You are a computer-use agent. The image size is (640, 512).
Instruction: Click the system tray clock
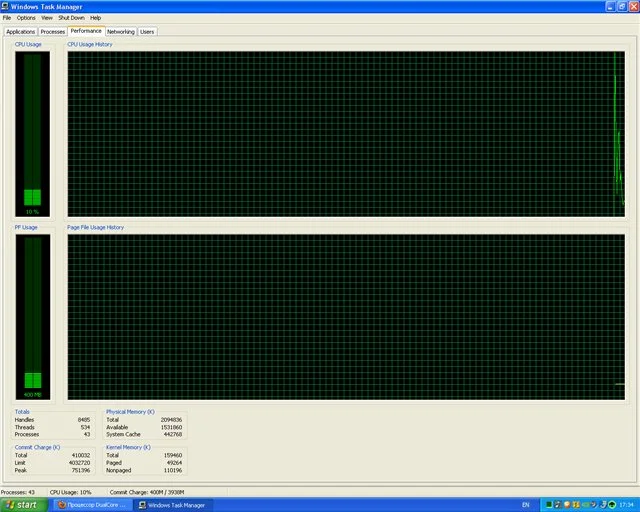(627, 505)
